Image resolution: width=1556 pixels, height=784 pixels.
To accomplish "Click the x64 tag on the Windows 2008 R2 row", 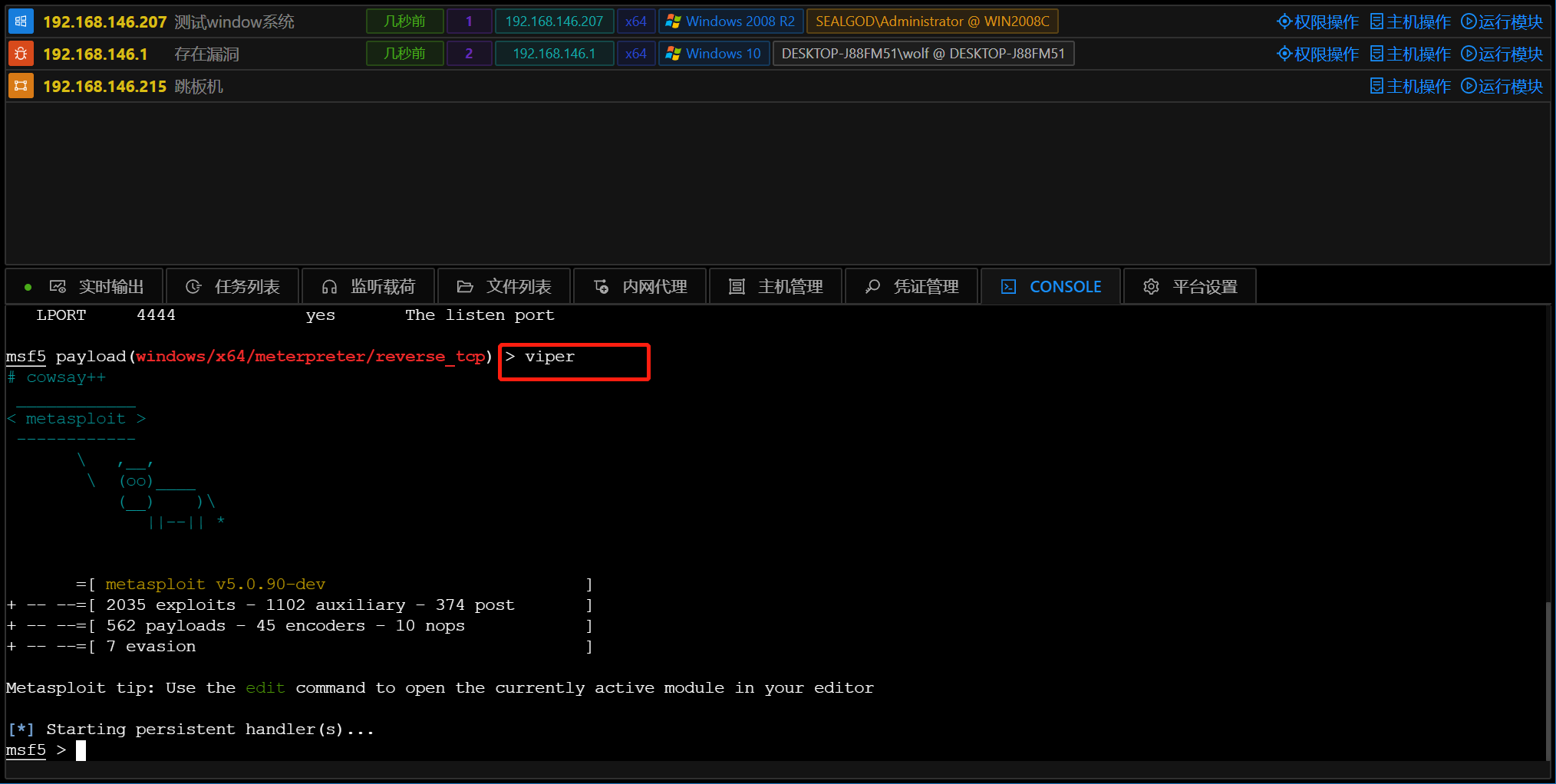I will click(x=636, y=21).
